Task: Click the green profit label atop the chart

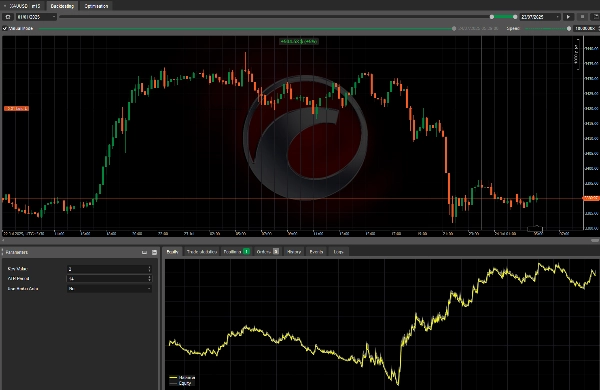Action: pos(298,41)
